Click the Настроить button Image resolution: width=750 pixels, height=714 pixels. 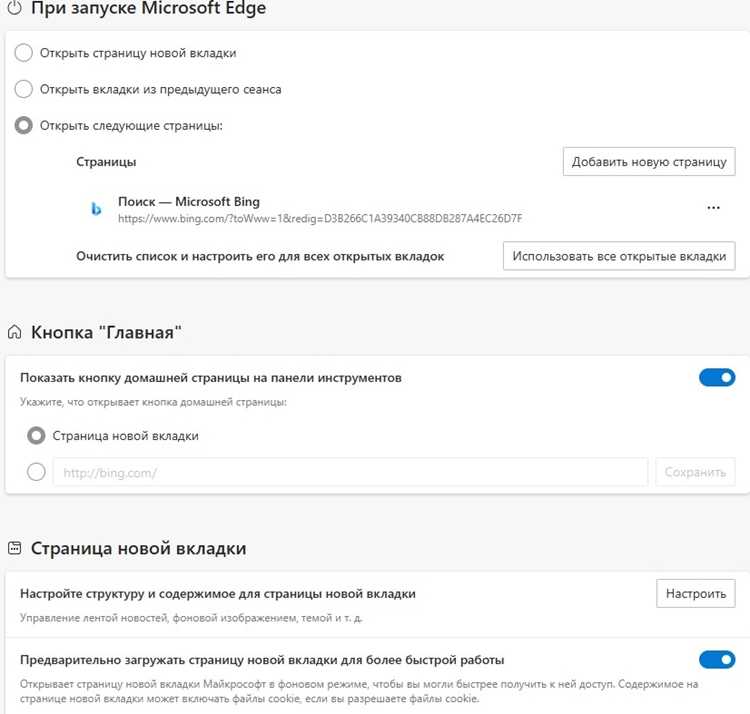tap(695, 593)
